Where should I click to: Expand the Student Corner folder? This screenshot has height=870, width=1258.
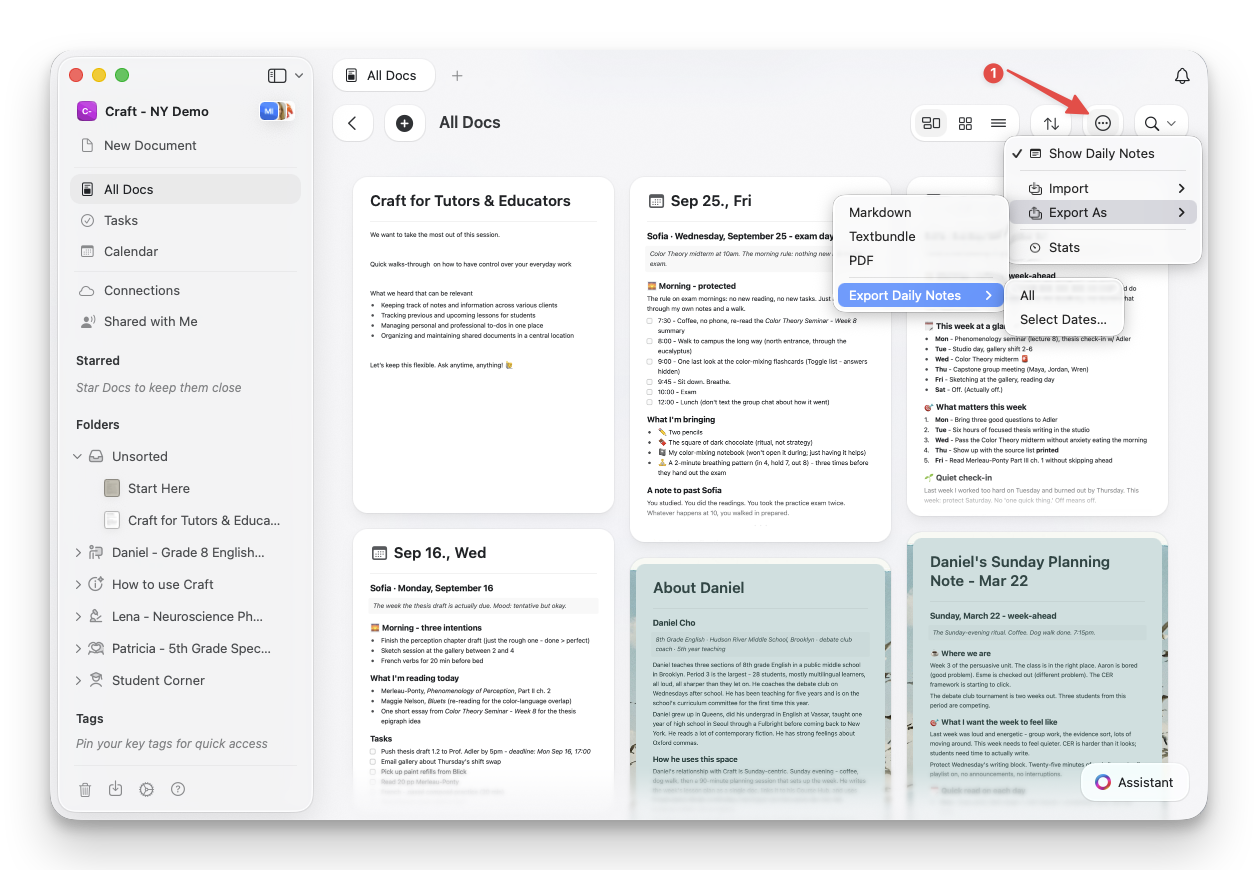coord(78,680)
